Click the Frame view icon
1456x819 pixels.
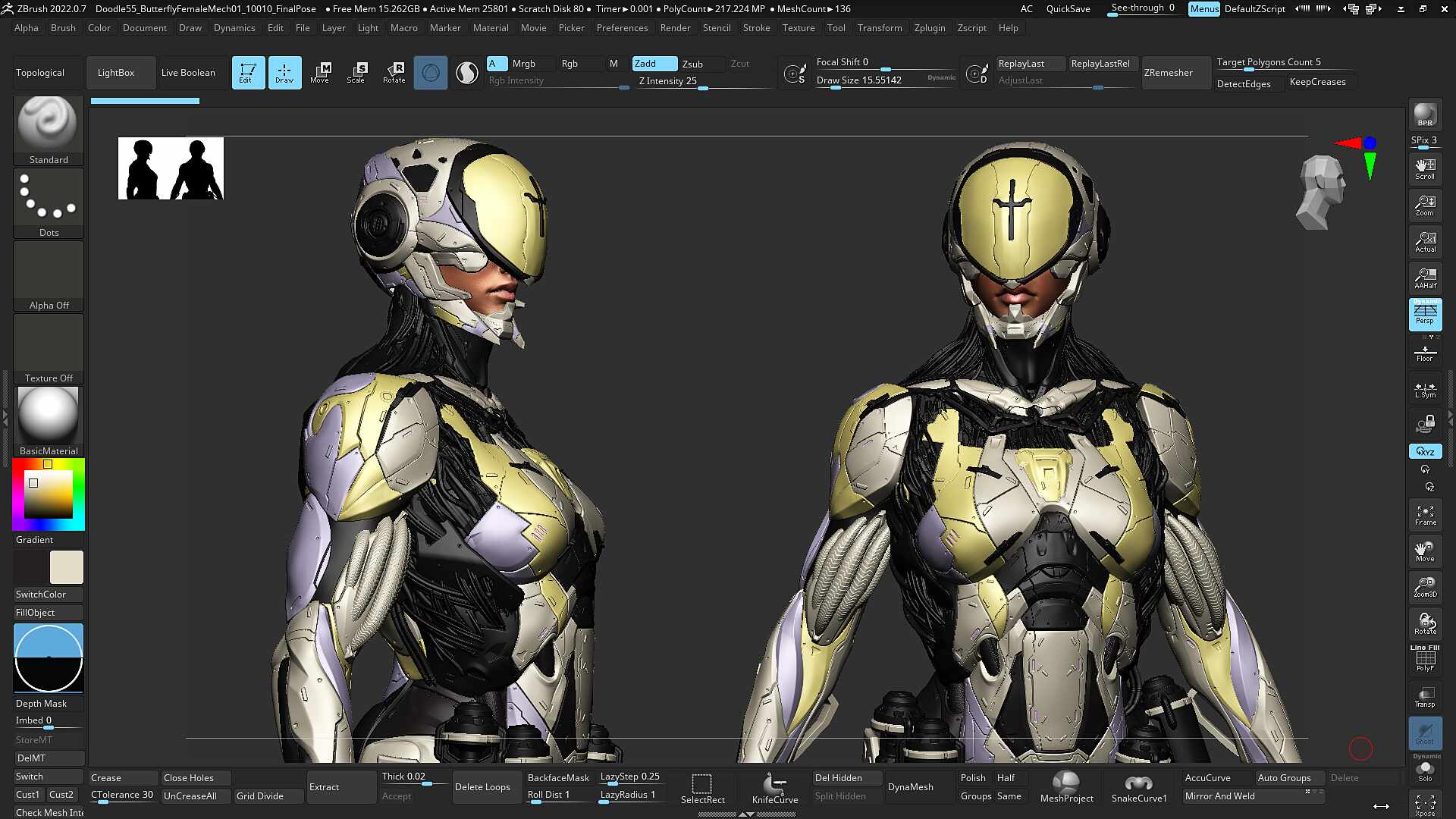1425,516
